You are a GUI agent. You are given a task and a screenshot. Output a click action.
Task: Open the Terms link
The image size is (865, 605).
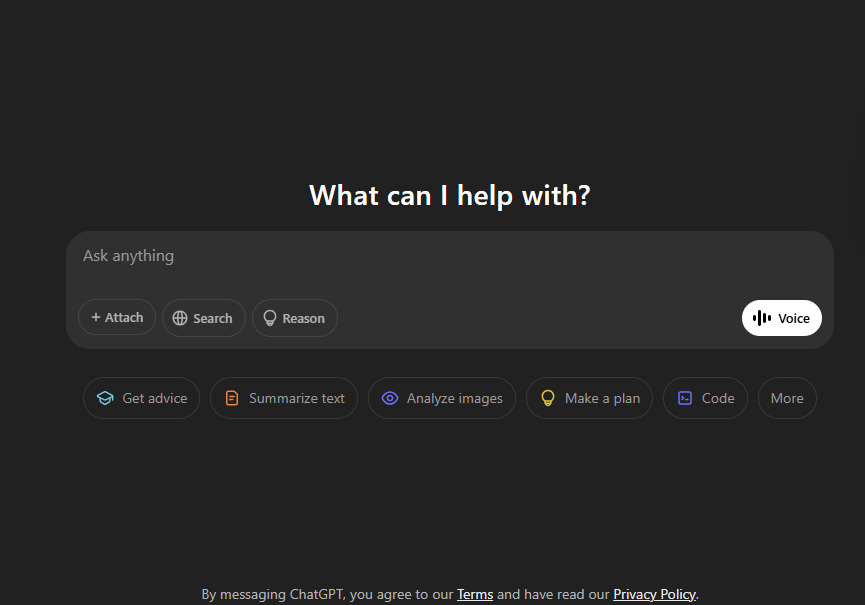click(475, 595)
